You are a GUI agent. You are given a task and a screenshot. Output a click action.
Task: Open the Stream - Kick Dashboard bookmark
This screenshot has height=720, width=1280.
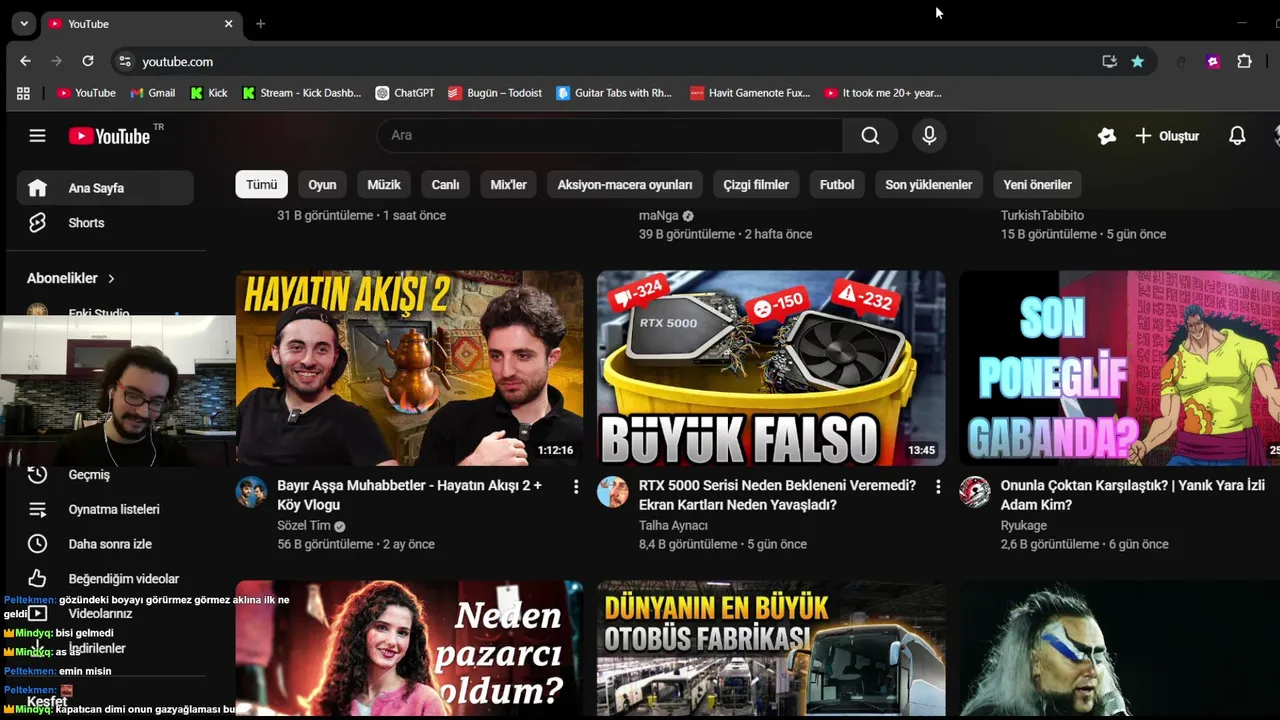pyautogui.click(x=302, y=93)
